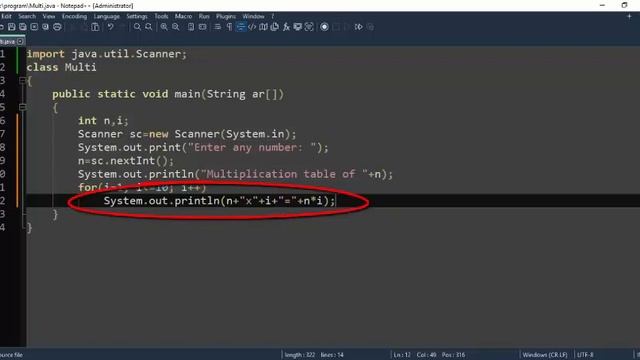Open the Language menu
Viewport: 640px width, 360px height.
click(107, 16)
